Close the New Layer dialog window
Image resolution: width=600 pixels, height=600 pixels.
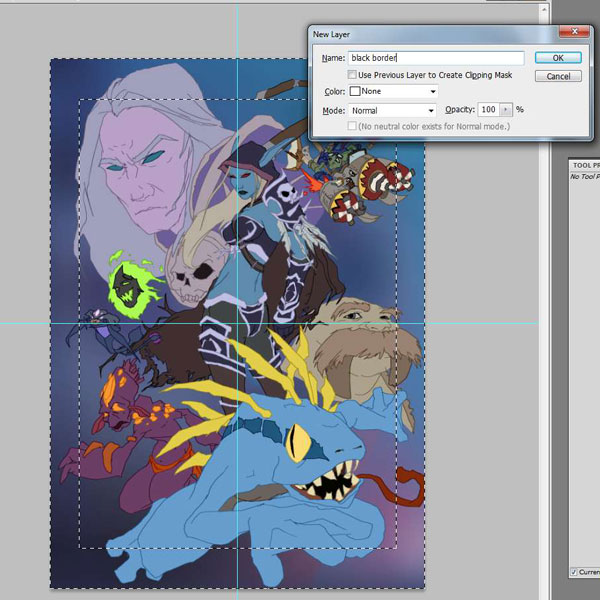pyautogui.click(x=574, y=31)
